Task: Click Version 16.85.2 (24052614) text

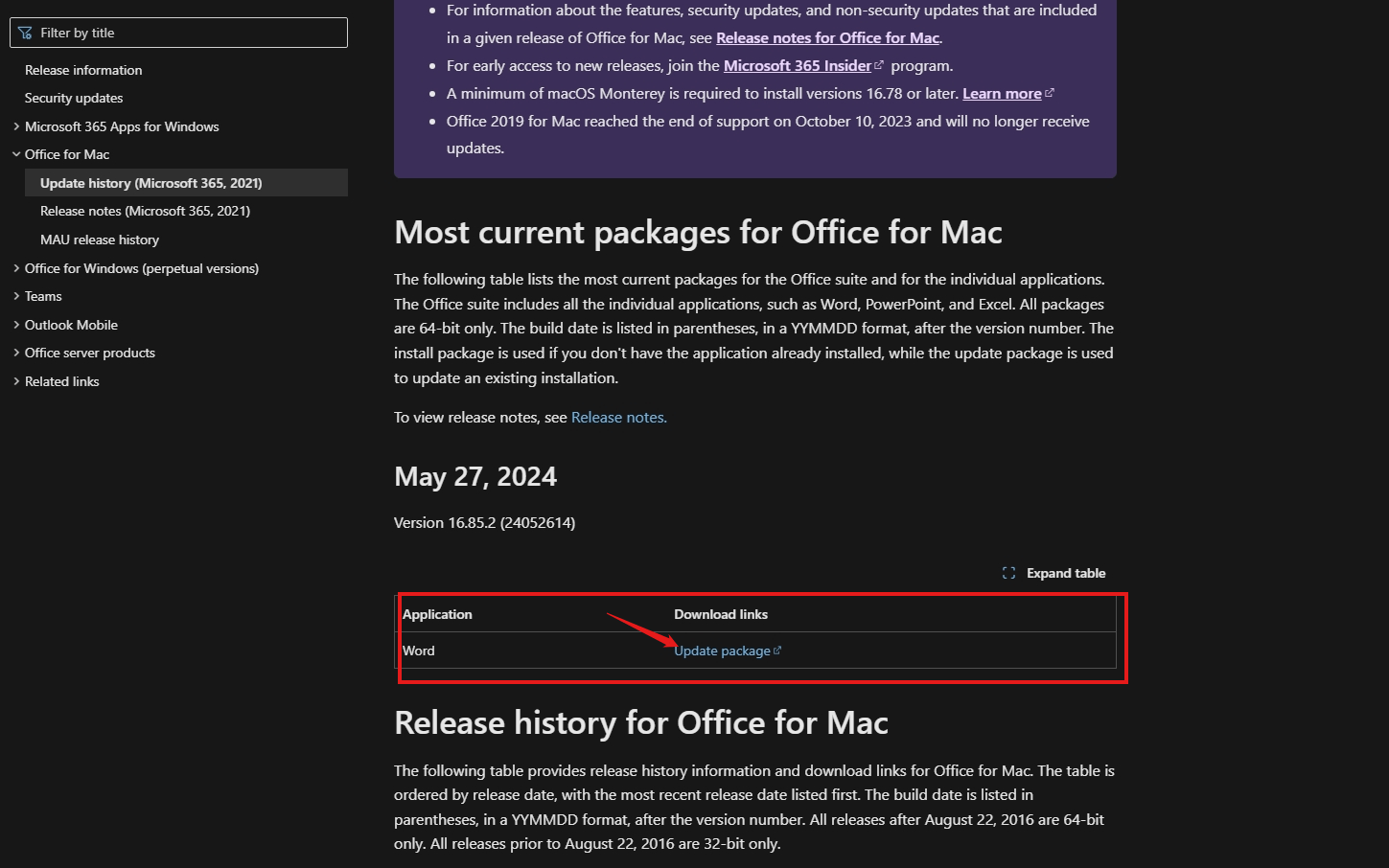Action: point(484,522)
